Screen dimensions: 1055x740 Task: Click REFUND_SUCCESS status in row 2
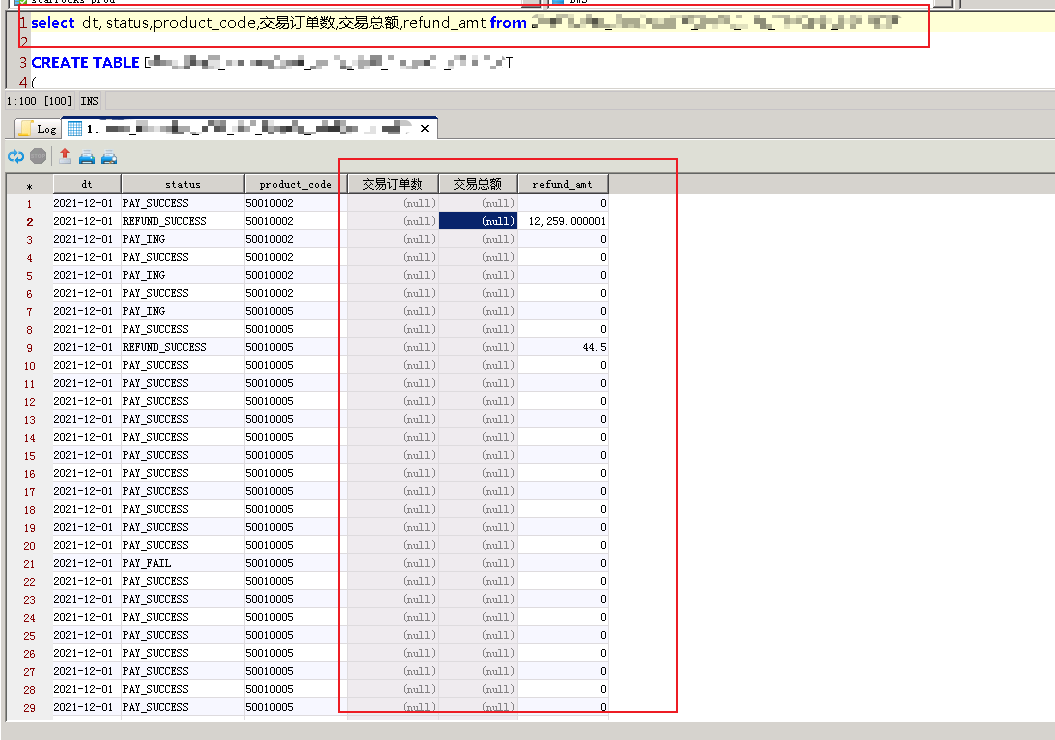[x=164, y=221]
